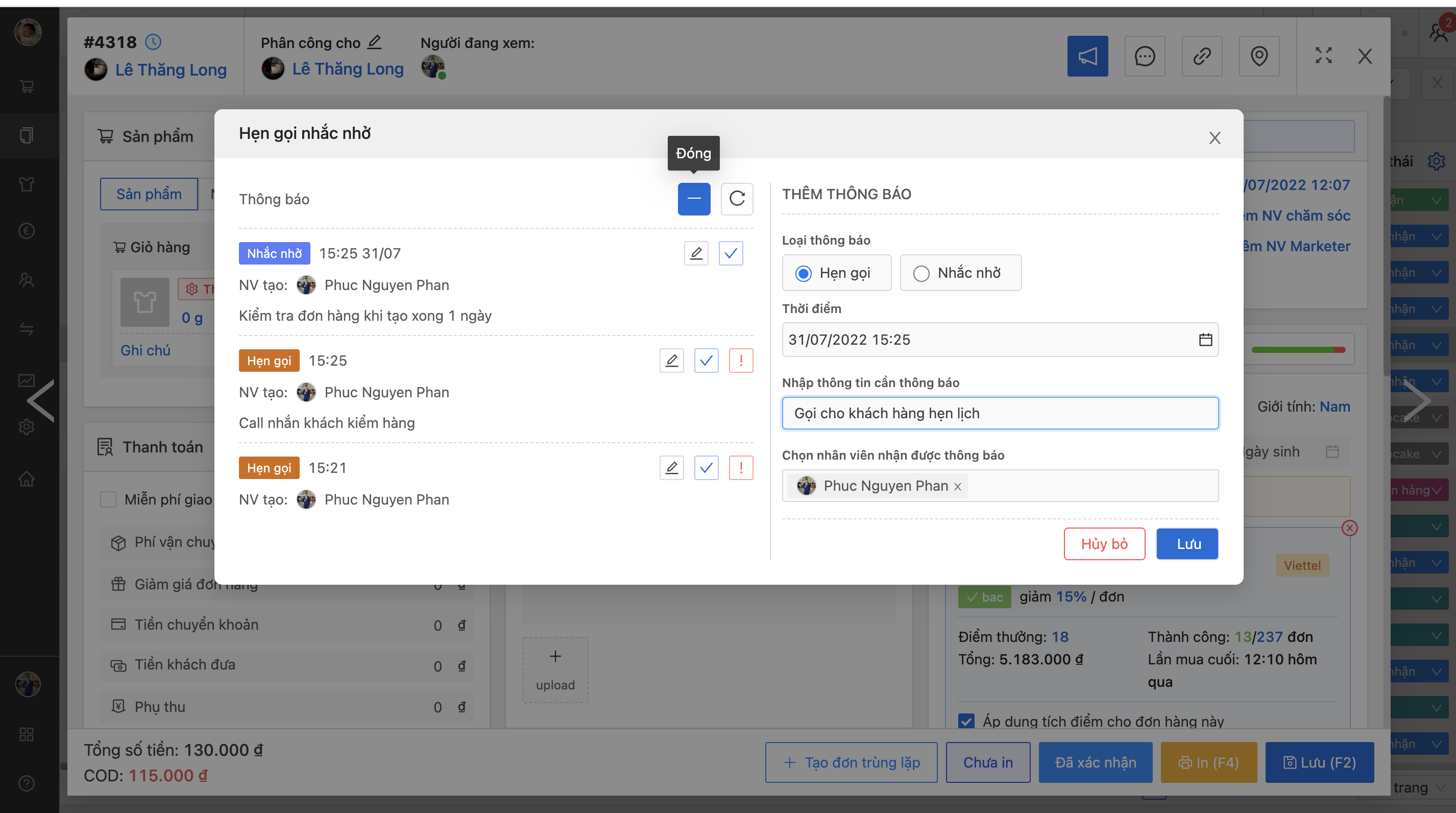This screenshot has height=813, width=1456.
Task: Click the Lưu button in dialog
Action: click(x=1187, y=543)
